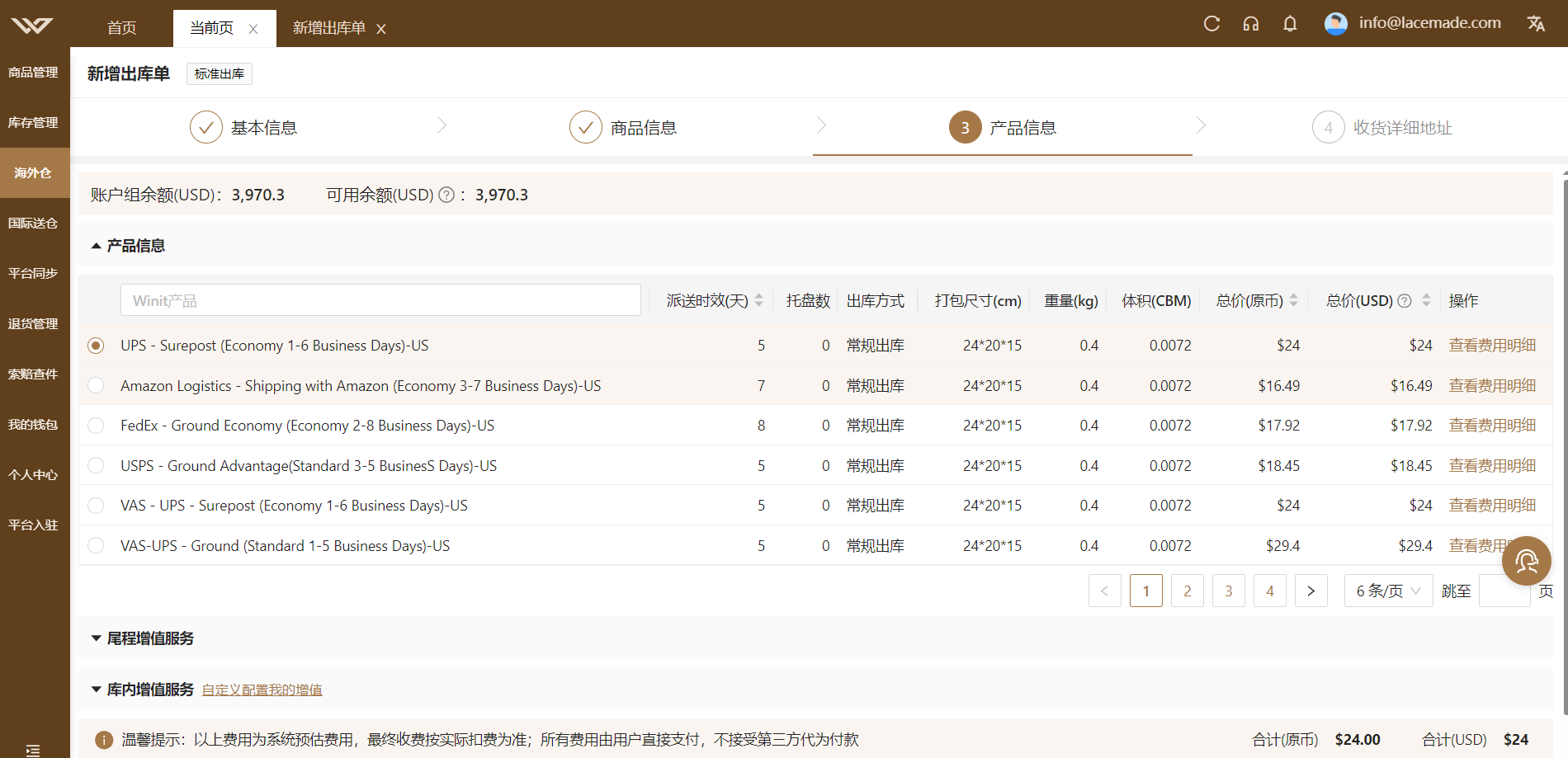The height and width of the screenshot is (758, 1568).
Task: Click the refresh icon in top bar
Action: [x=1211, y=23]
